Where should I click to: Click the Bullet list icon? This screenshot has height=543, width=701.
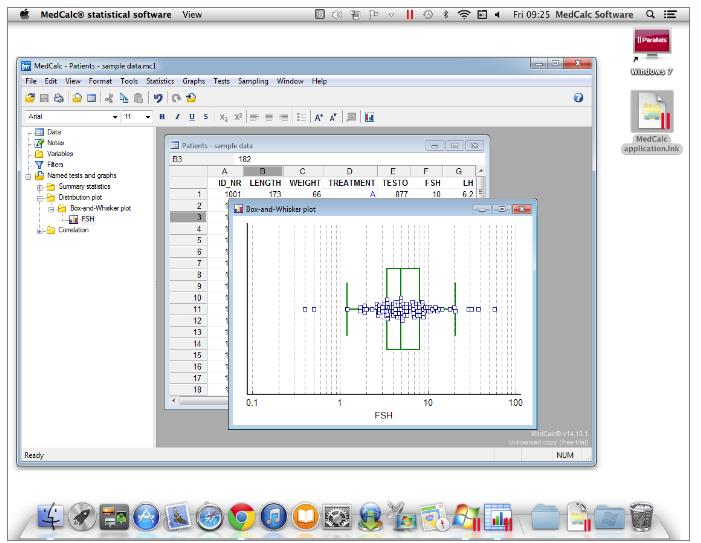(x=302, y=117)
